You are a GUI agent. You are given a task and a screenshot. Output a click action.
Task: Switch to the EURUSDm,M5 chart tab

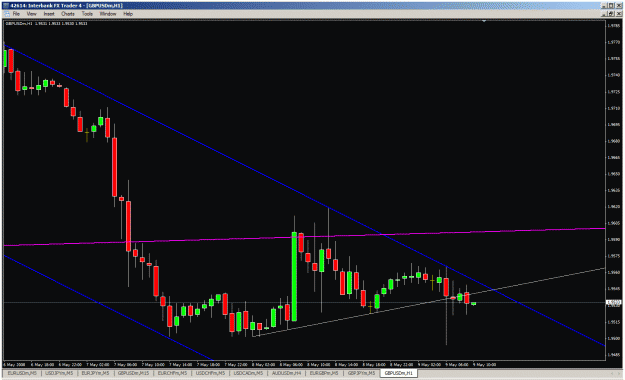[x=22, y=373]
